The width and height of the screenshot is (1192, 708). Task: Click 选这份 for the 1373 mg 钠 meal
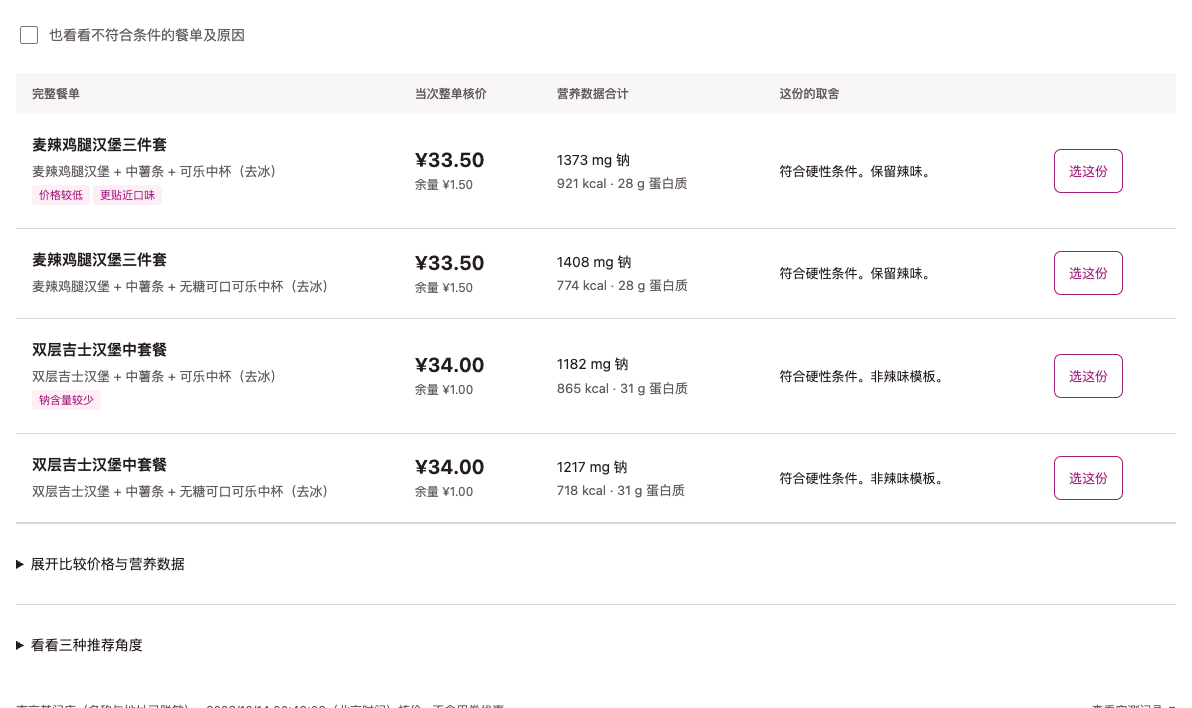tap(1088, 171)
